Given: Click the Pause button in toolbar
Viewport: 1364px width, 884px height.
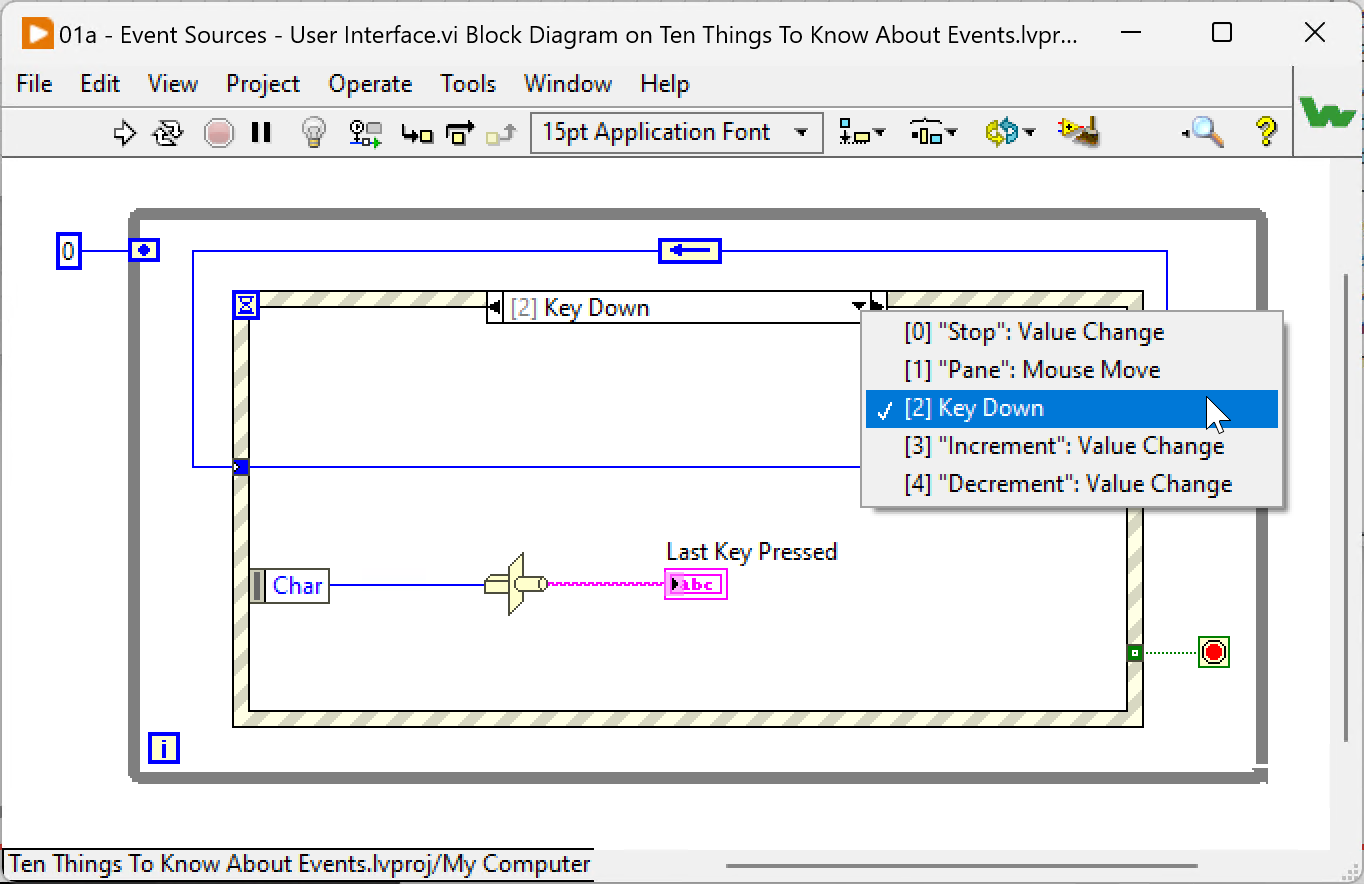Looking at the screenshot, I should [x=262, y=132].
